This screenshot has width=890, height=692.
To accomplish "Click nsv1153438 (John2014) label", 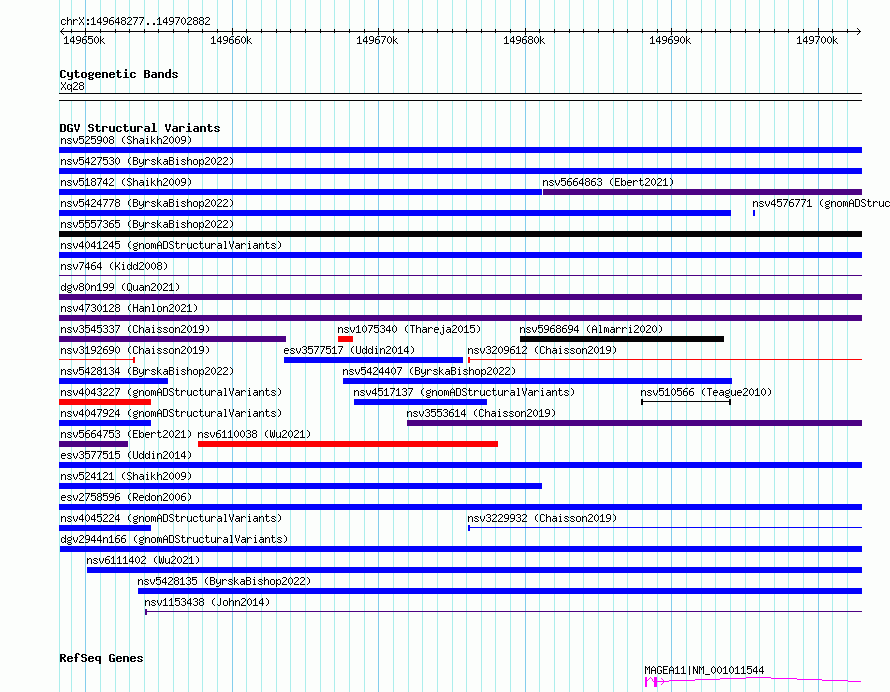I will click(207, 602).
